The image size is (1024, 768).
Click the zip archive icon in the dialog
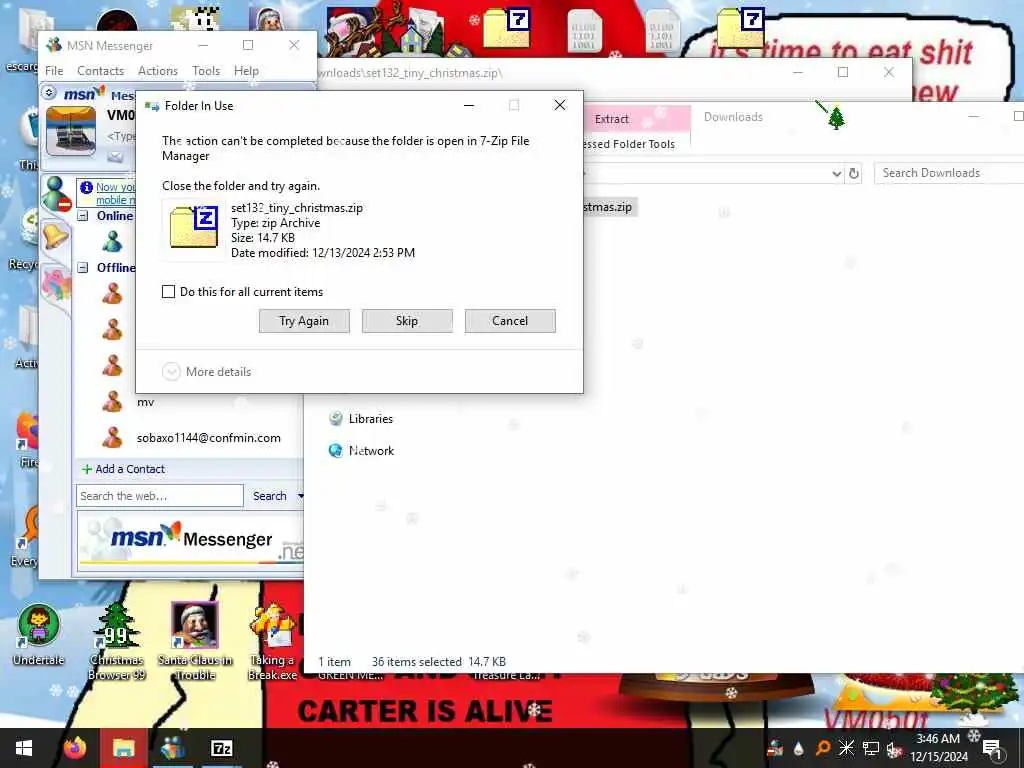193,227
